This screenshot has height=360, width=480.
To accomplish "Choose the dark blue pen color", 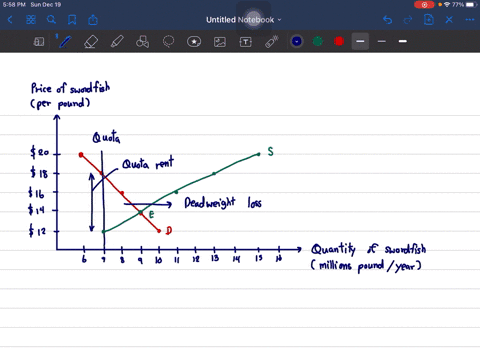I will (x=297, y=41).
